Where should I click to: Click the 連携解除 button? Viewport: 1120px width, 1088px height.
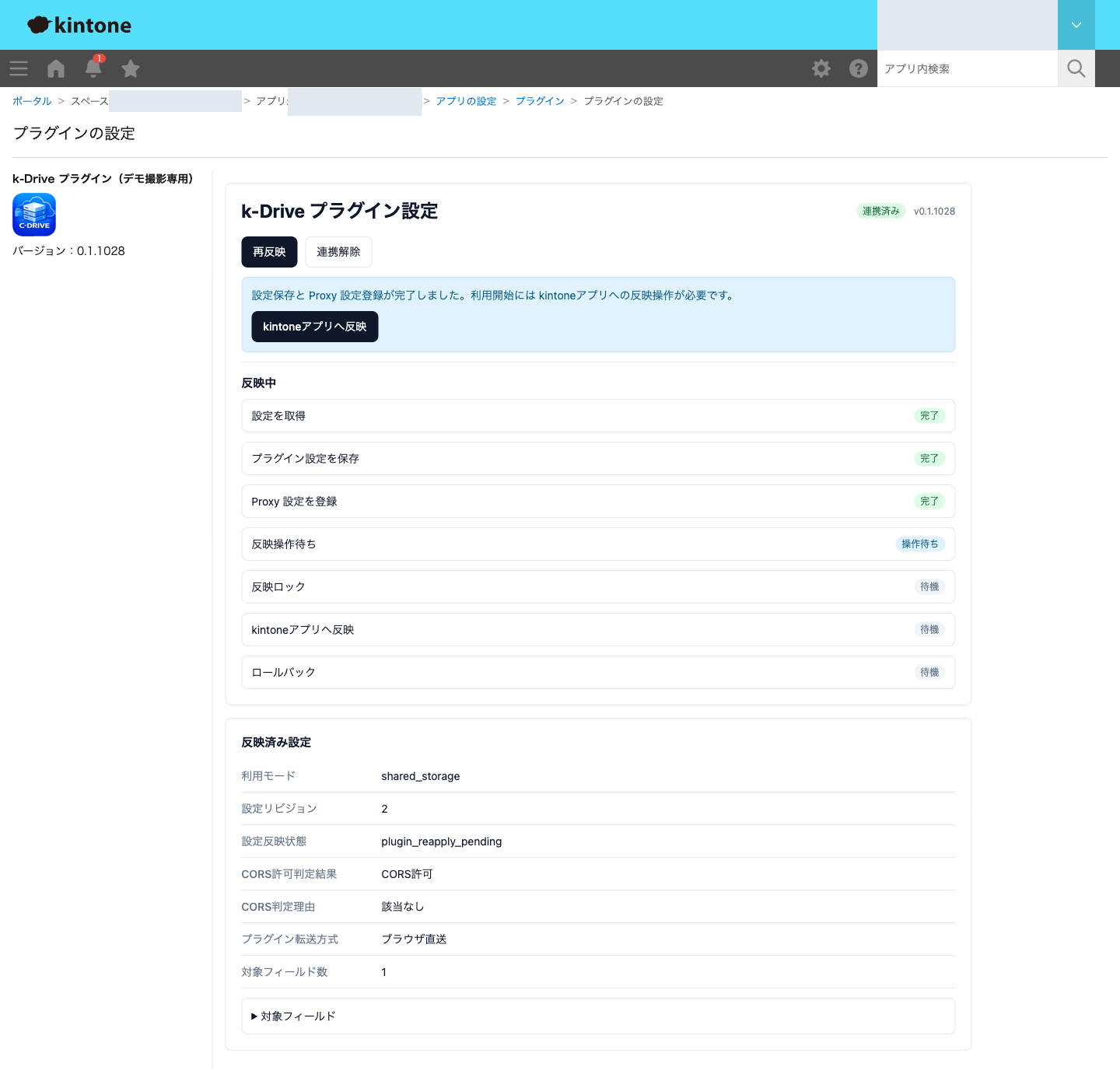(x=338, y=252)
